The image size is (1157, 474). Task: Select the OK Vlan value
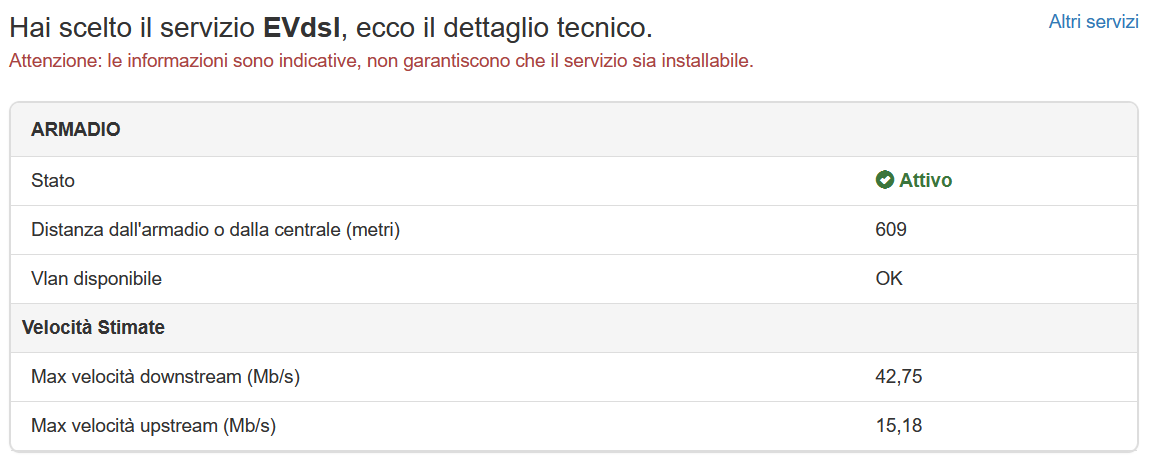[889, 279]
